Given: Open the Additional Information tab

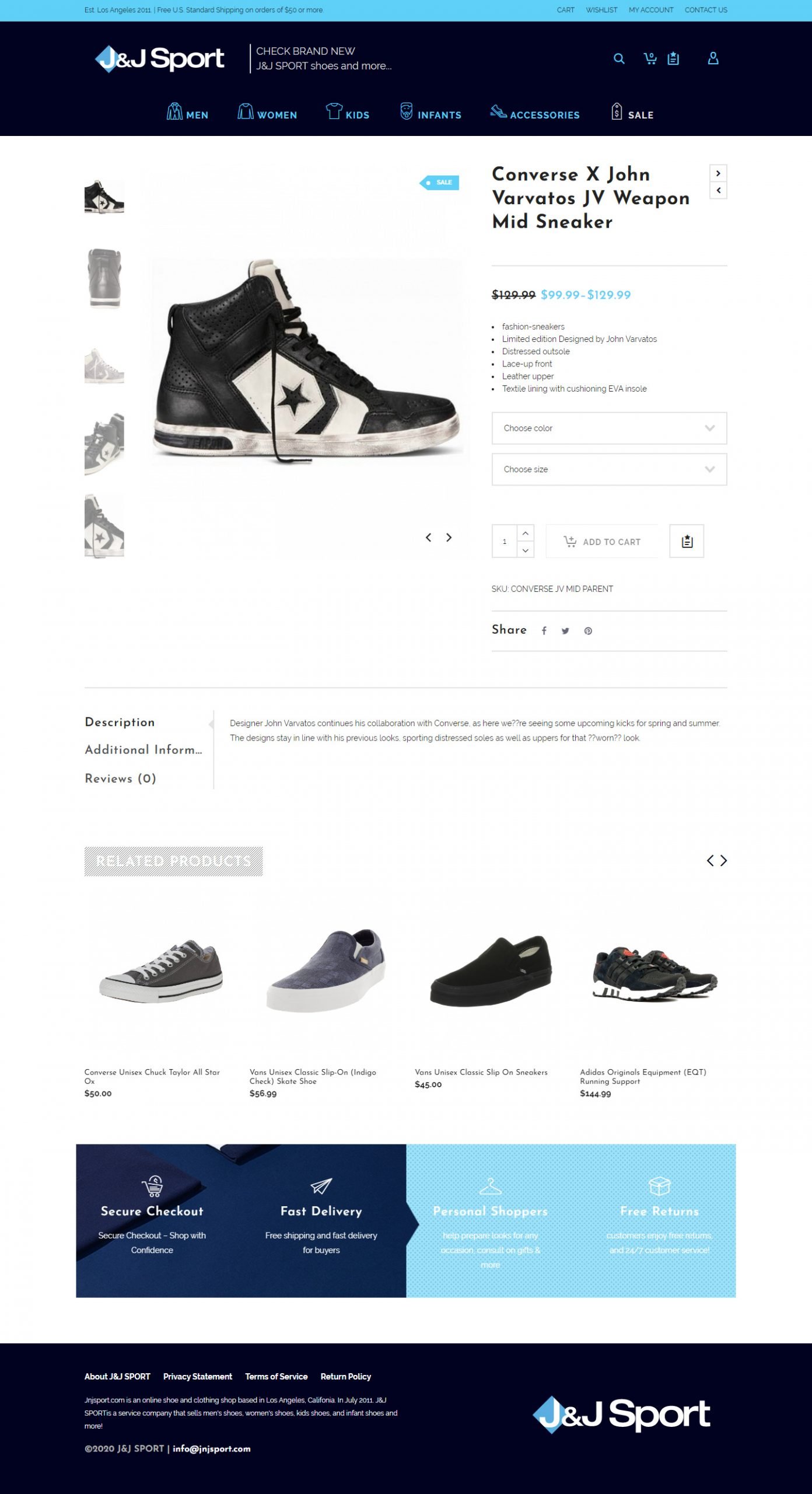Looking at the screenshot, I should (x=143, y=749).
